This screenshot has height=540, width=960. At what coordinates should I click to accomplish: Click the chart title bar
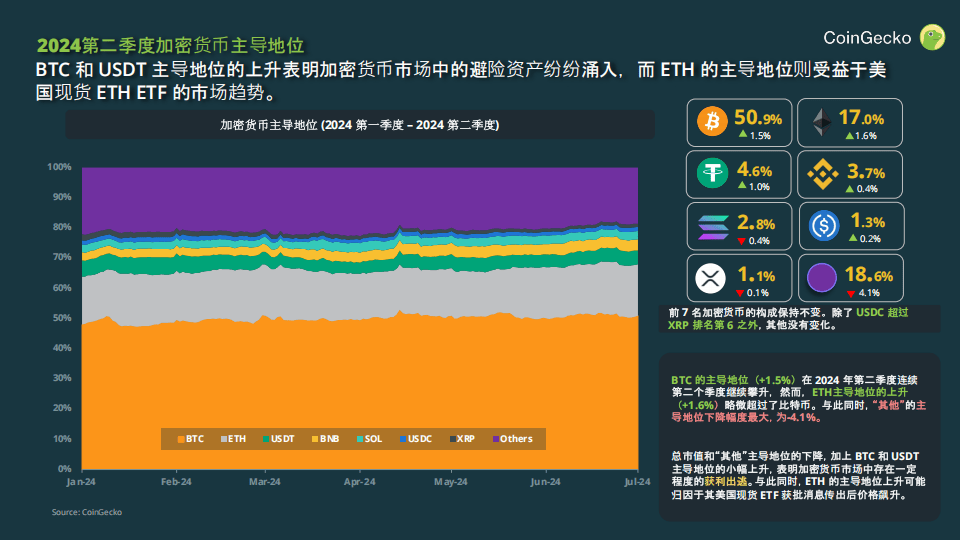(360, 125)
